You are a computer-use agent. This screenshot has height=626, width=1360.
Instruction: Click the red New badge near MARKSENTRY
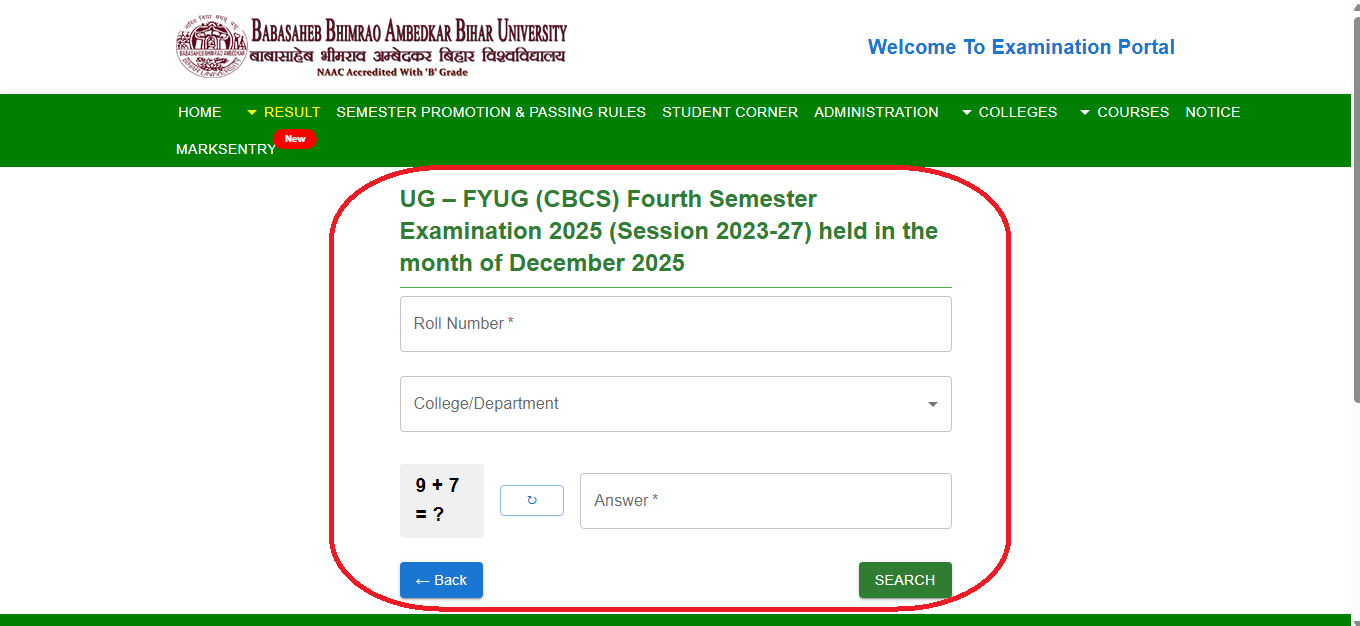(x=295, y=139)
